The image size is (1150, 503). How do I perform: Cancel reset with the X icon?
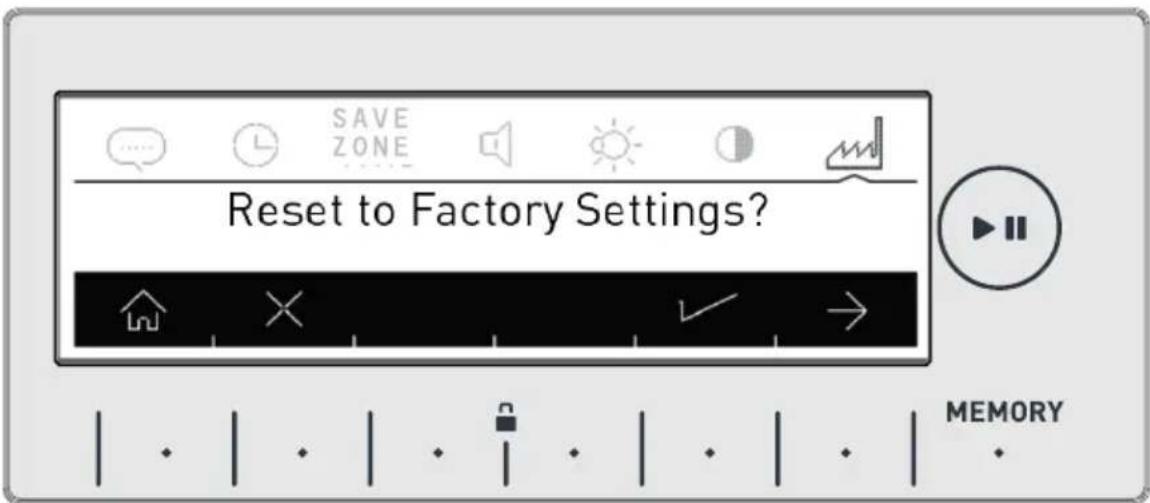tap(285, 310)
